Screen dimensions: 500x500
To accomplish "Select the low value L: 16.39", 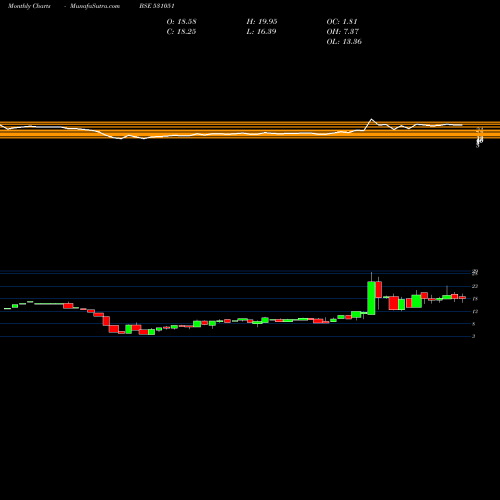I will tap(261, 32).
